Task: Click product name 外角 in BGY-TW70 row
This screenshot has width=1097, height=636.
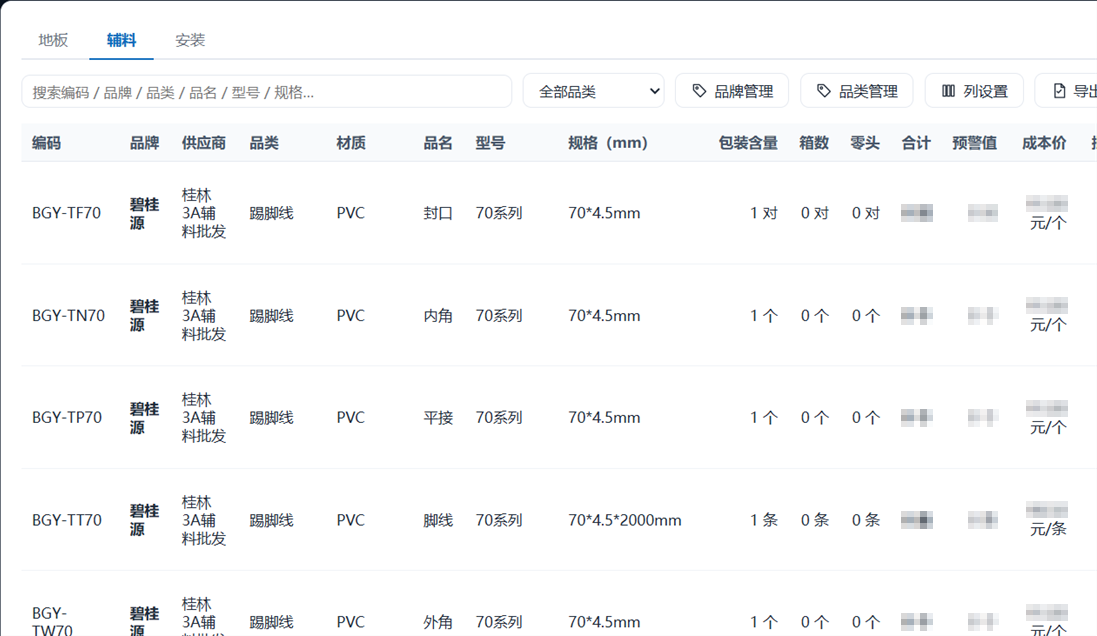Action: tap(438, 622)
